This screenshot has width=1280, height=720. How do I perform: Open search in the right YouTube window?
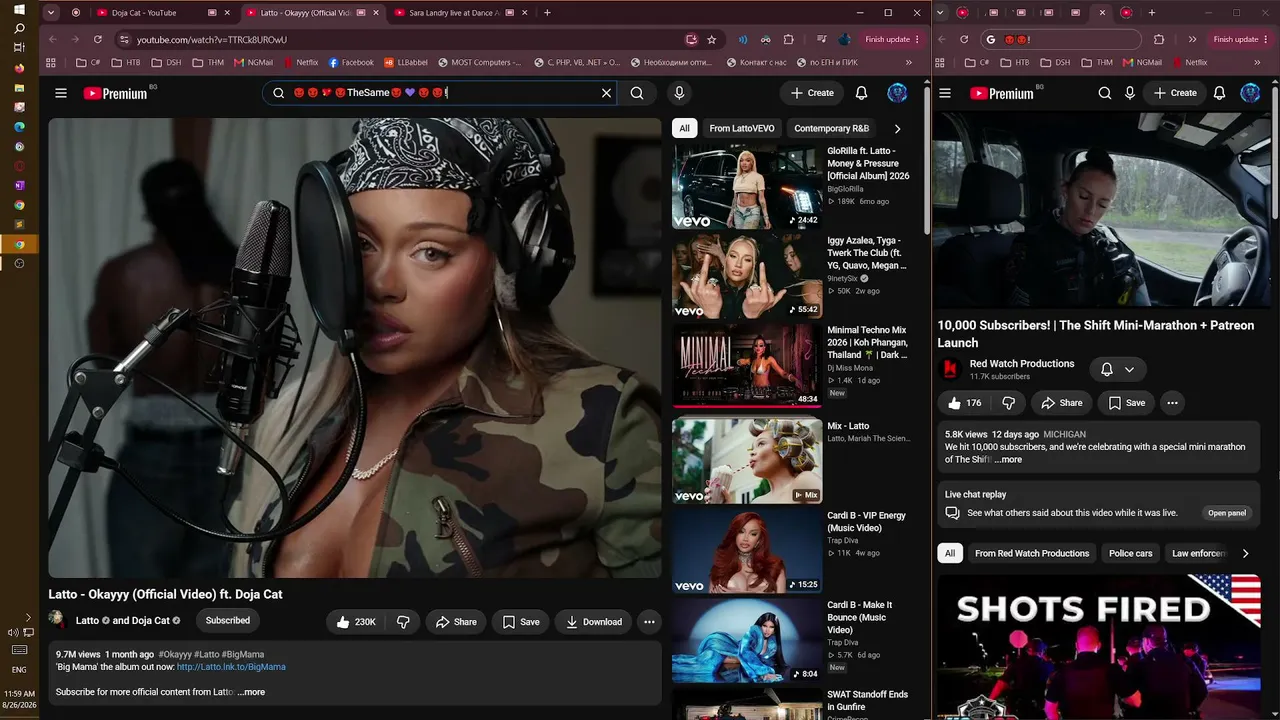pyautogui.click(x=1105, y=93)
